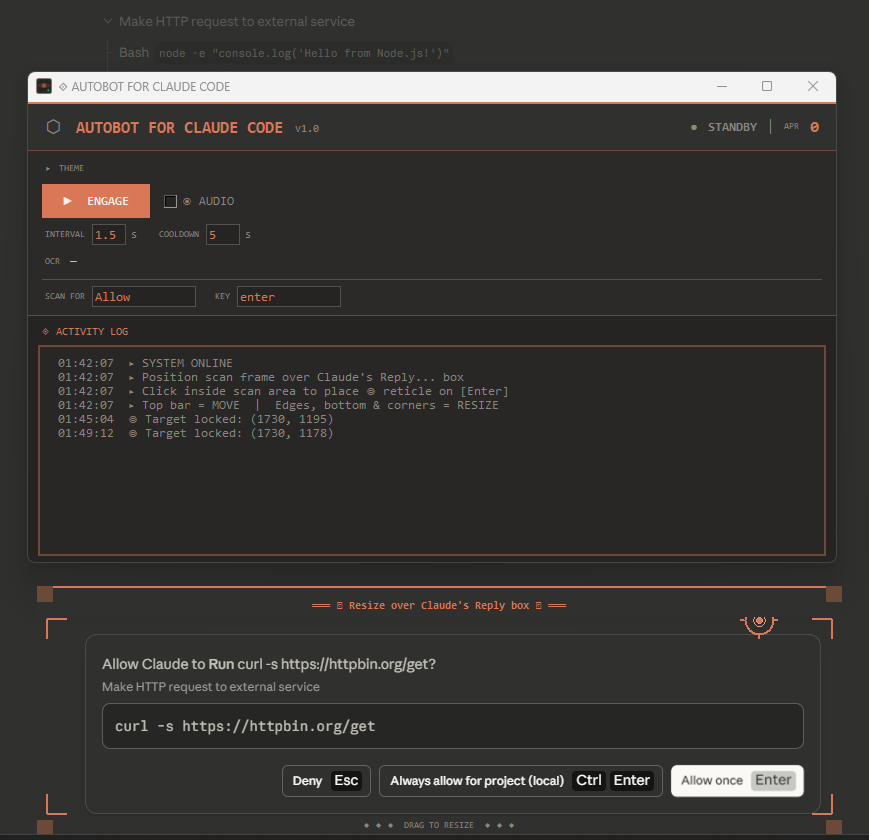Viewport: 869px width, 840px height.
Task: Click the KEY input field
Action: pos(289,296)
